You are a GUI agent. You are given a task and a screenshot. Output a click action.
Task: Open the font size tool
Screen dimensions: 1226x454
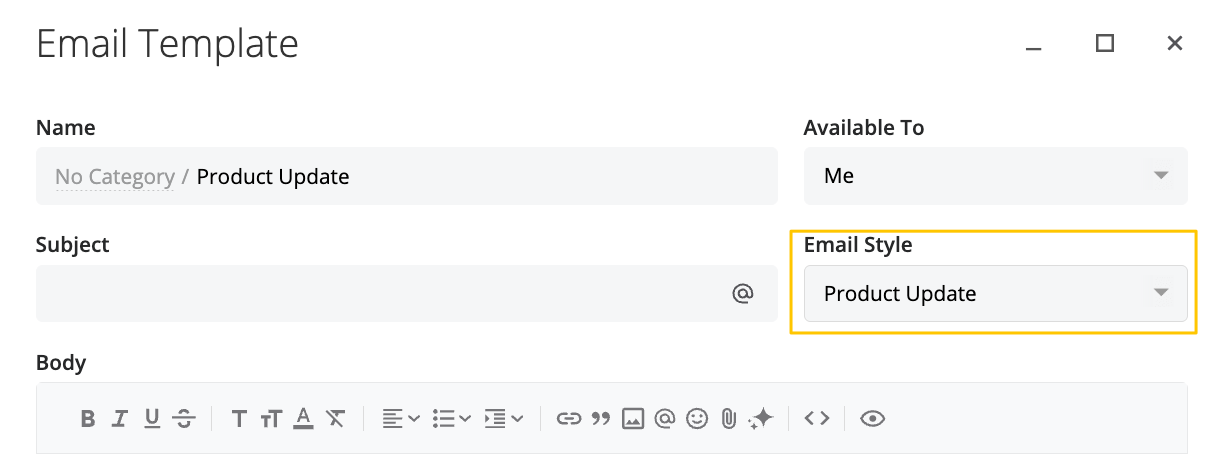[271, 419]
